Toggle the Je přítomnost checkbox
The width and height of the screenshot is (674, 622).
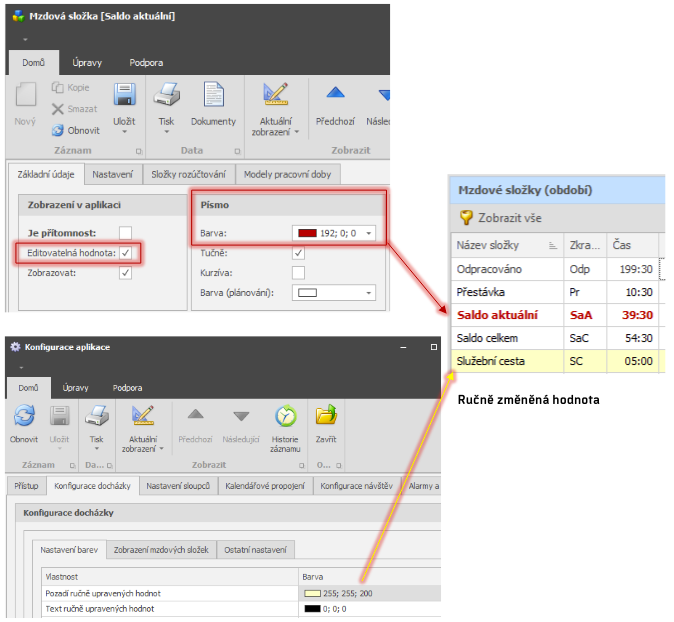126,233
